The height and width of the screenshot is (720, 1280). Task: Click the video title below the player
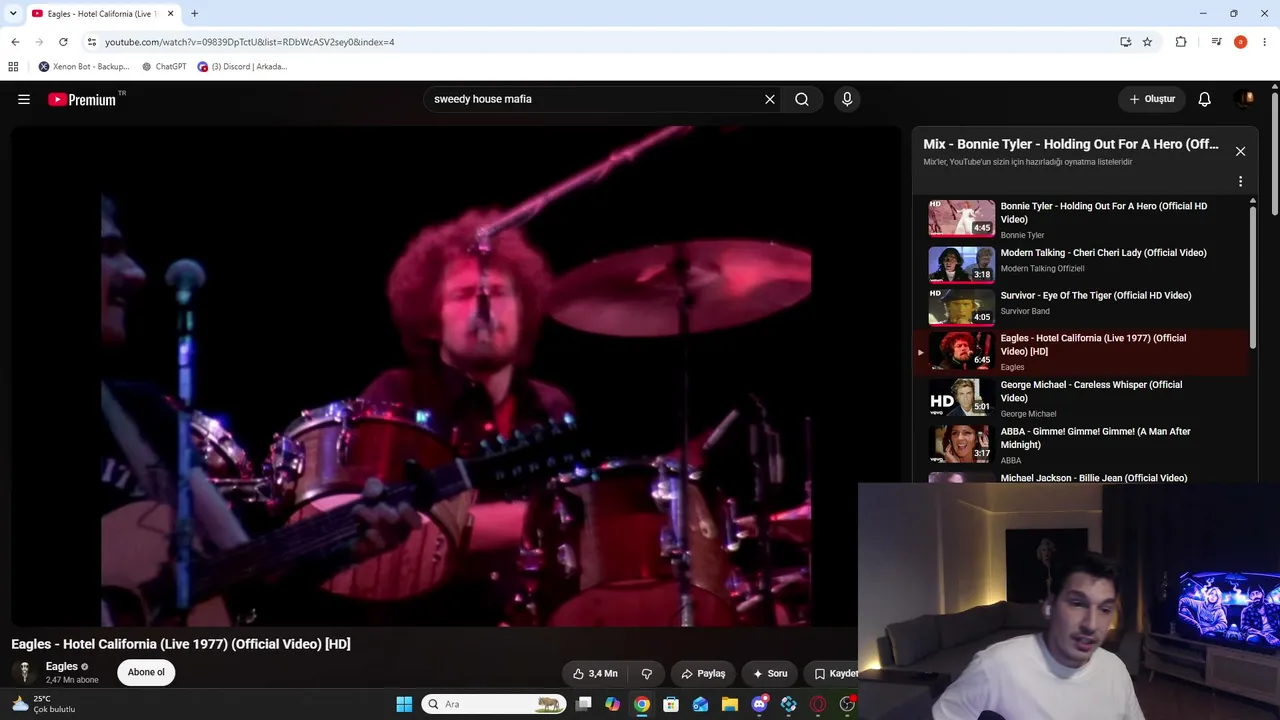coord(181,644)
